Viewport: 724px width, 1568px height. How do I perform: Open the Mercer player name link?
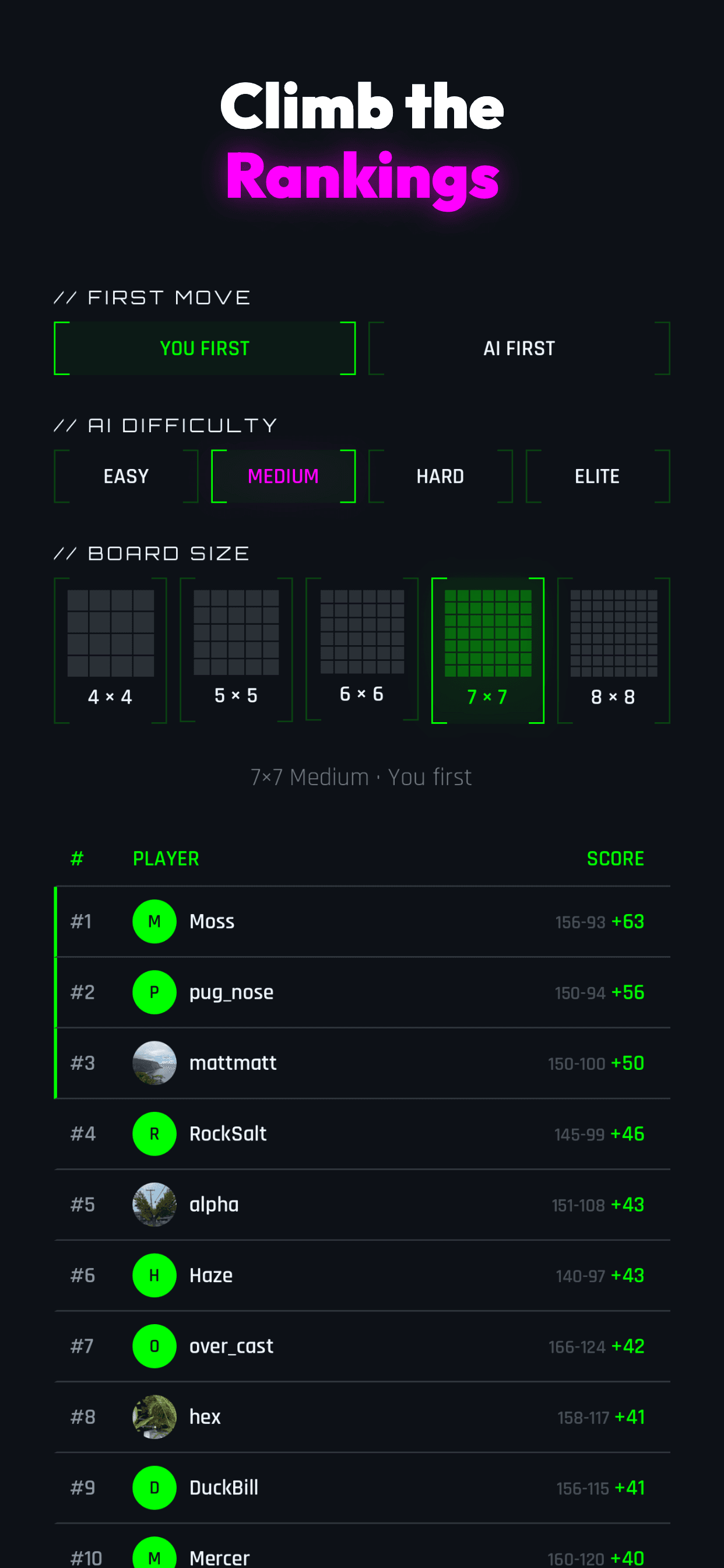point(220,1557)
